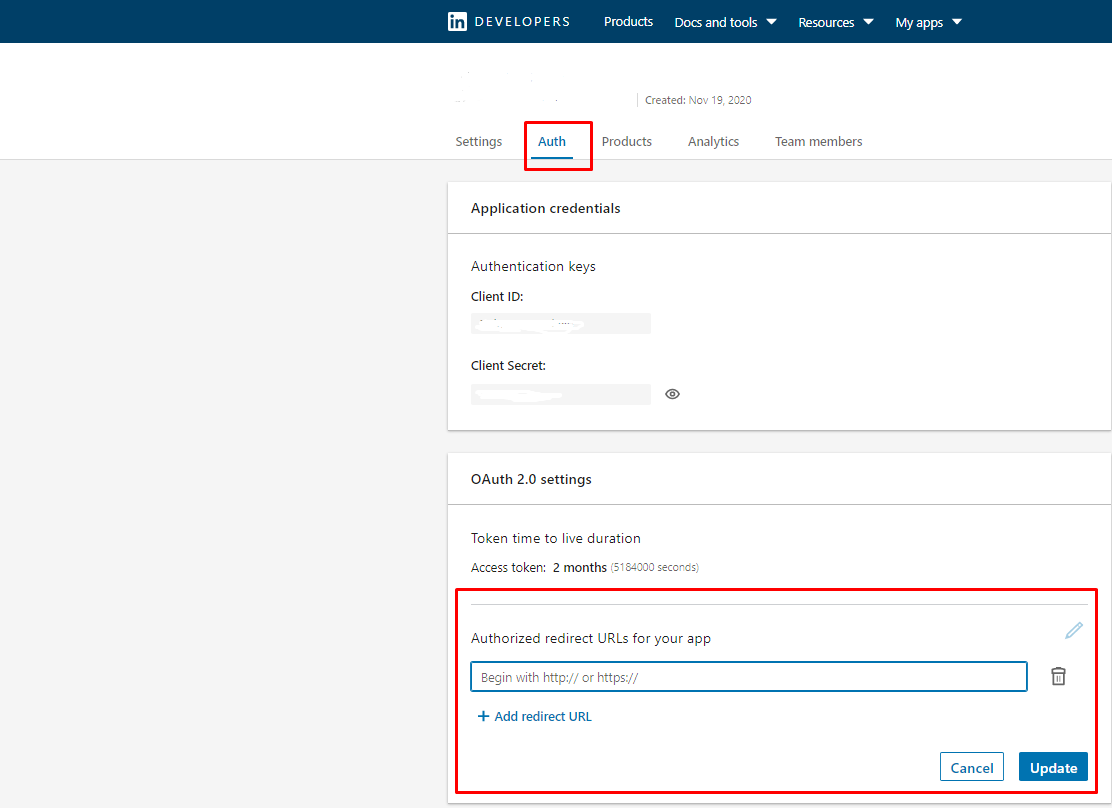
Task: Delete redirect URL with trash icon
Action: coord(1058,676)
